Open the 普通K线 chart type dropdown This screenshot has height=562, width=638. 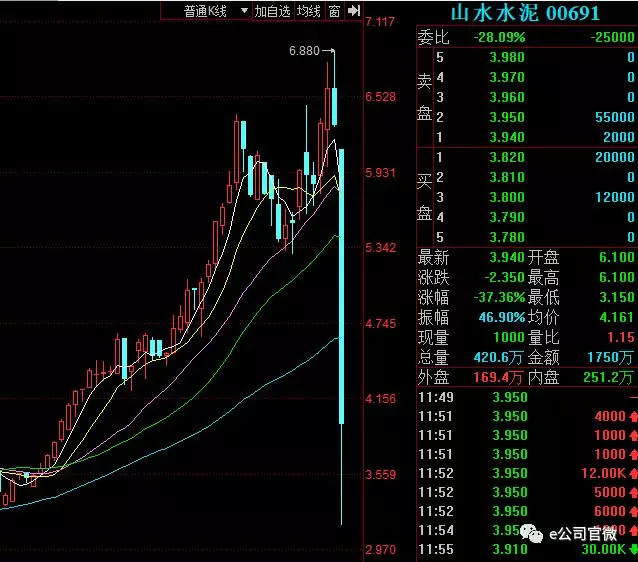(205, 11)
